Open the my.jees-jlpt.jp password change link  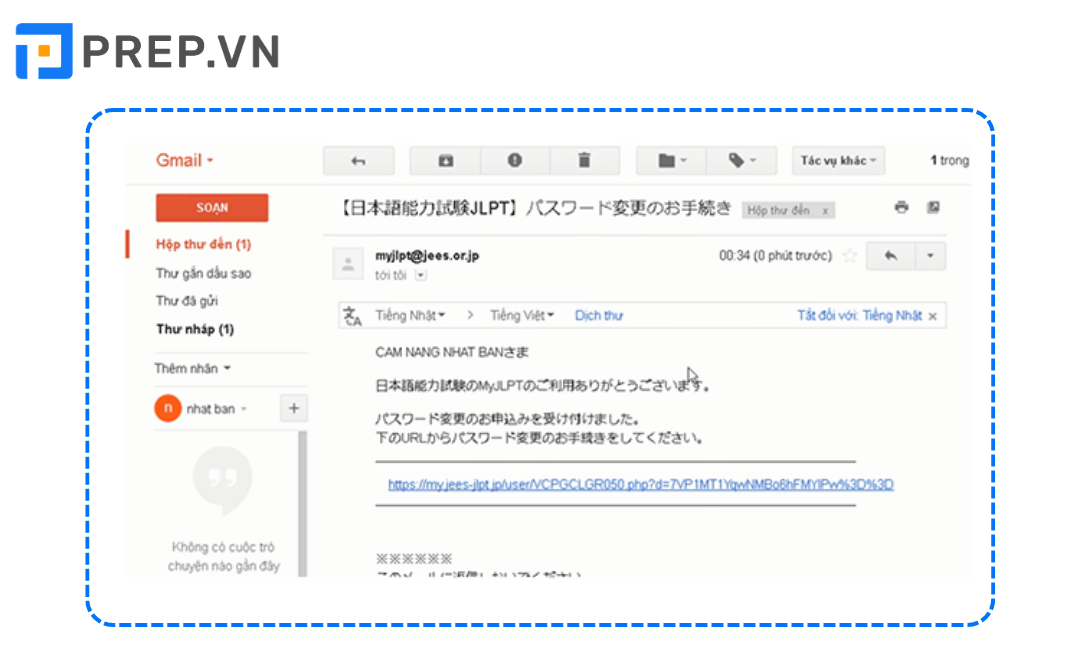point(641,484)
